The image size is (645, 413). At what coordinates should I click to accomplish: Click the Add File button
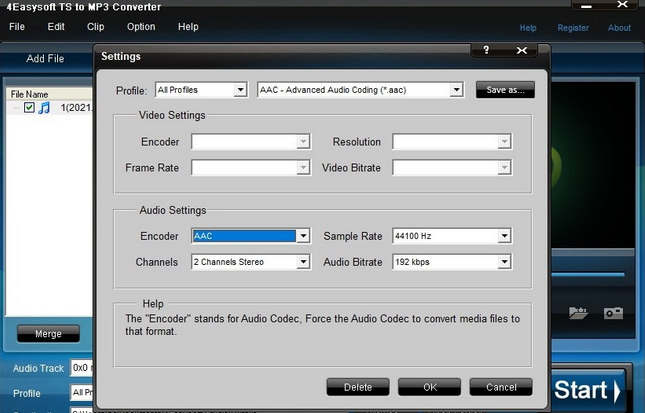(45, 59)
